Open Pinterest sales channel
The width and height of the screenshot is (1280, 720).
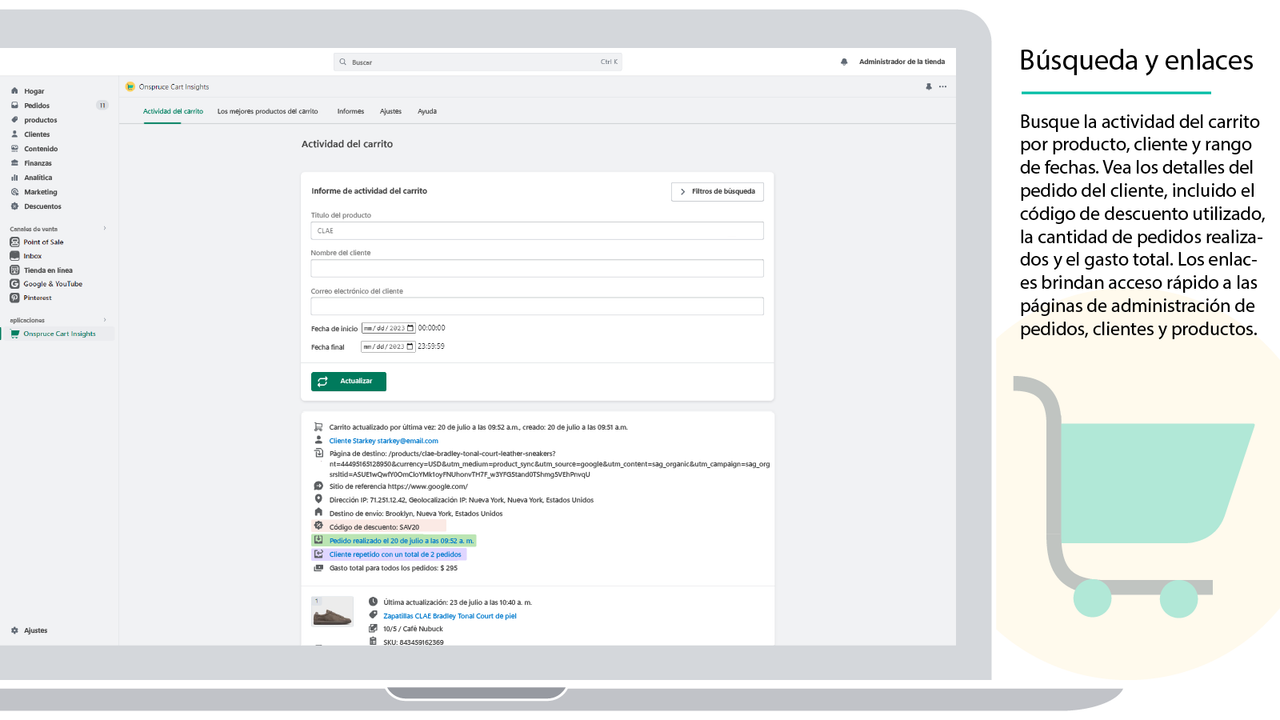(38, 298)
